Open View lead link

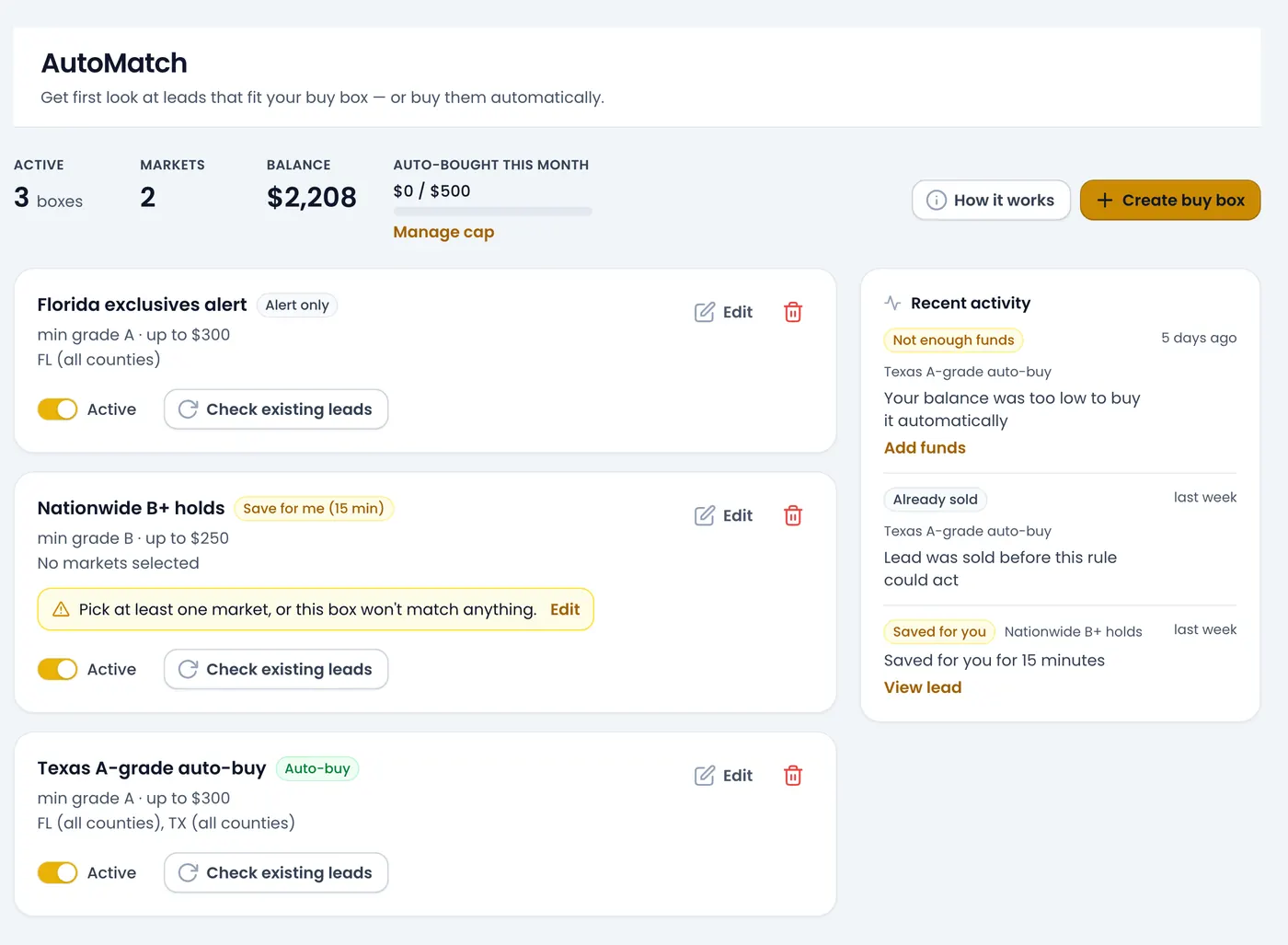click(923, 687)
